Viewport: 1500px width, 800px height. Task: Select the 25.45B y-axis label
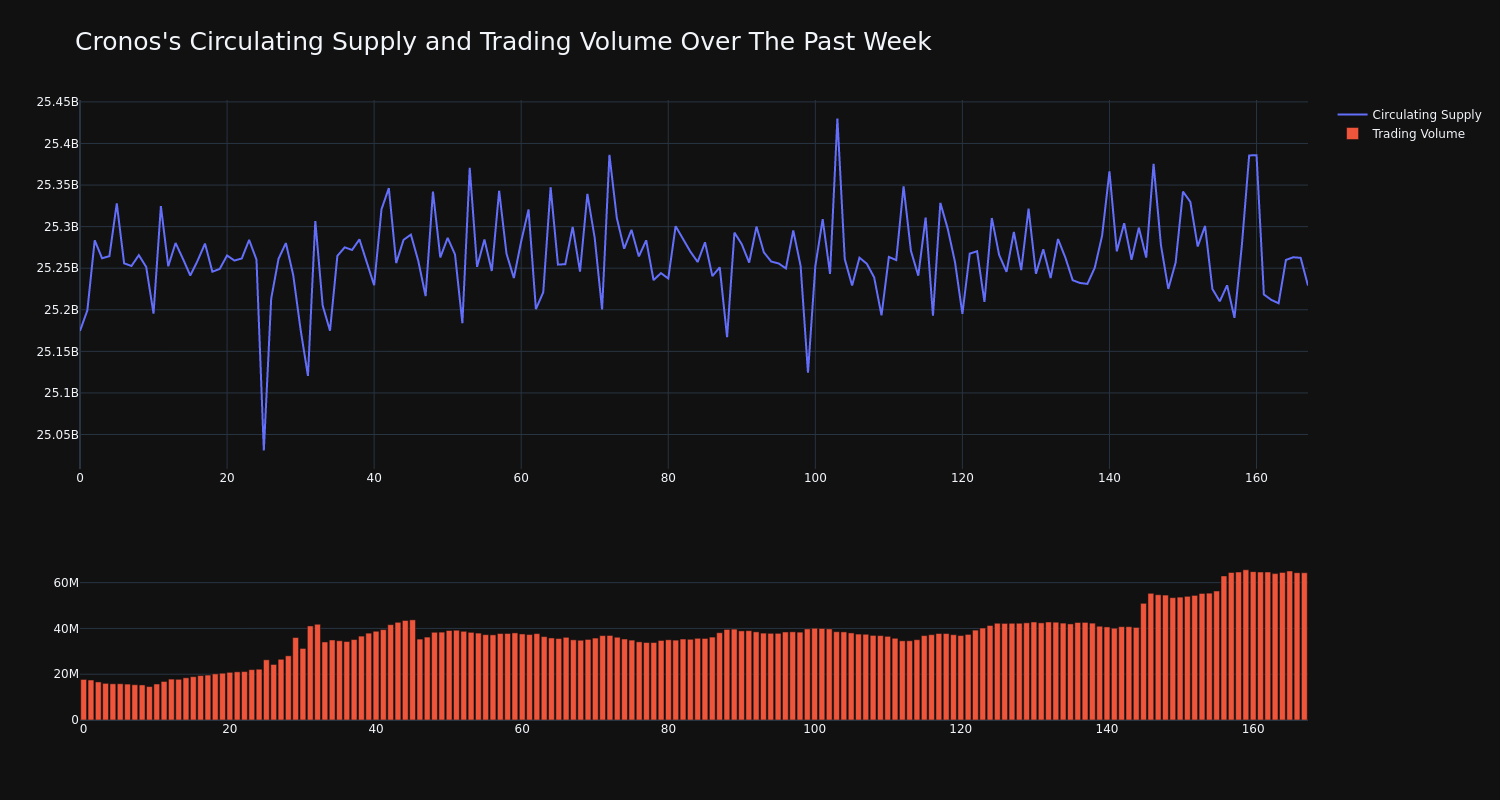(57, 102)
